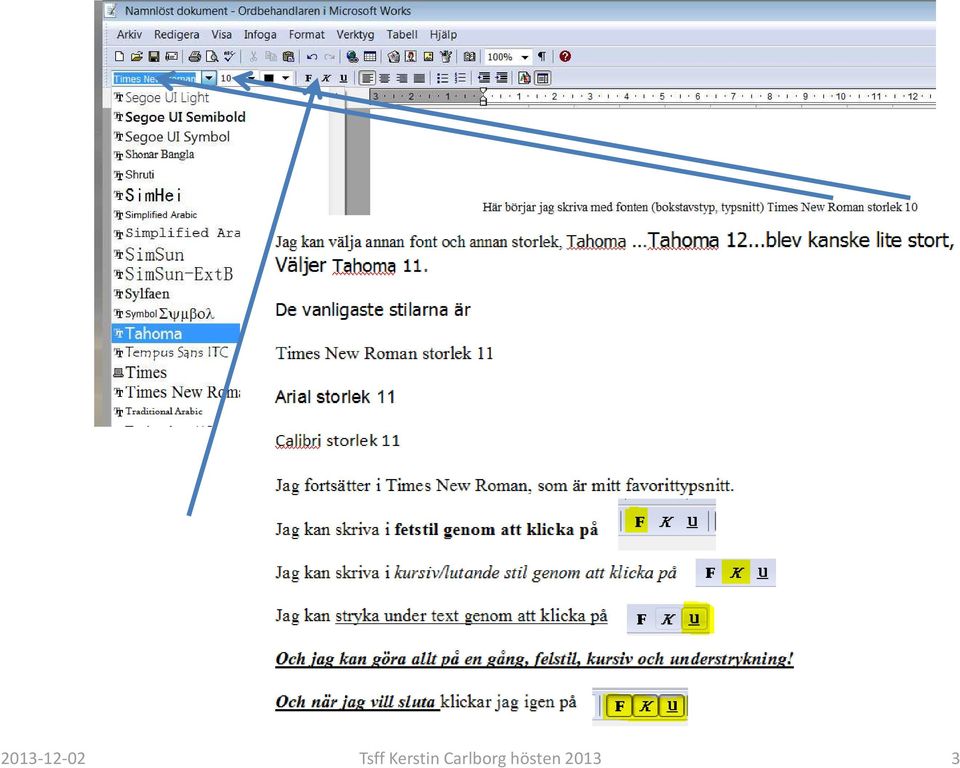This screenshot has width=960, height=768.
Task: Toggle italic K button in toolbar
Action: coord(326,78)
